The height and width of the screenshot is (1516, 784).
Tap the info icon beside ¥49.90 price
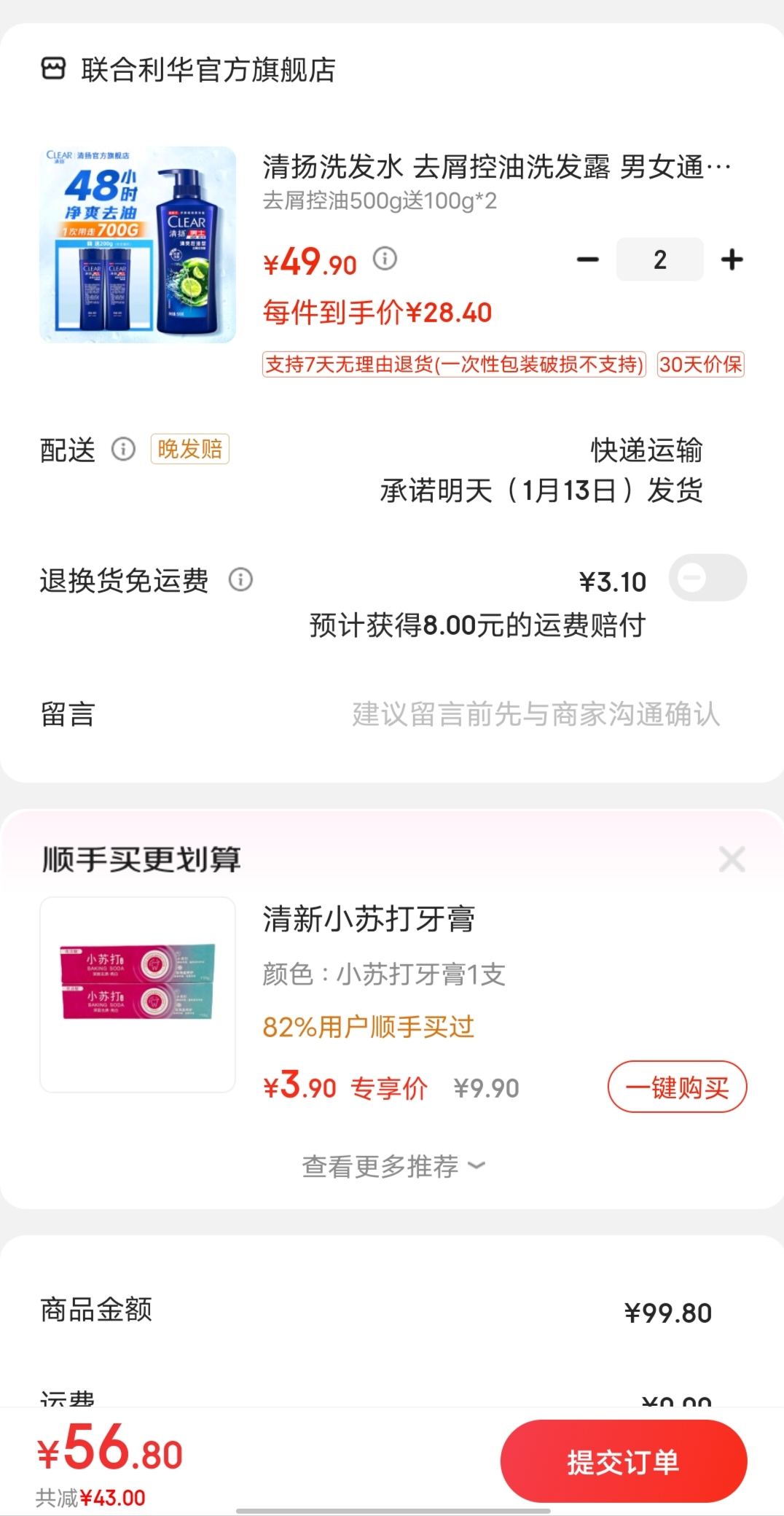point(385,258)
